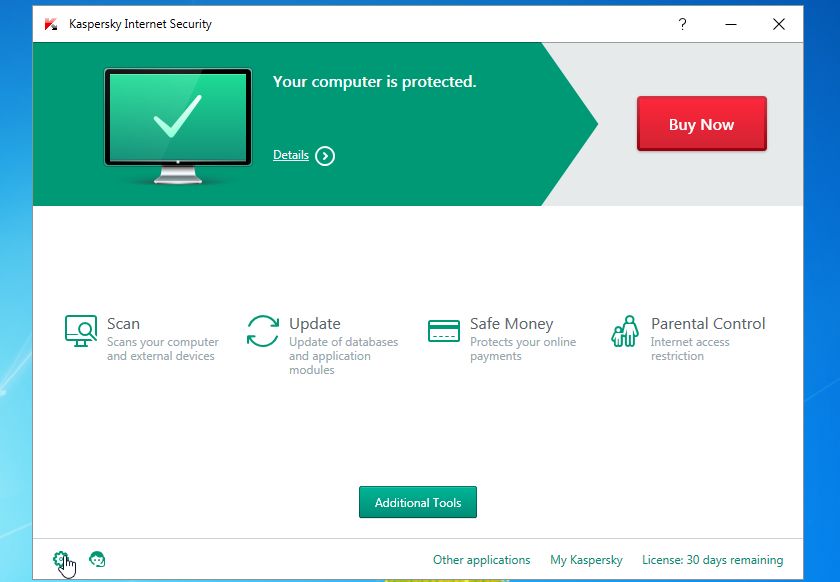Open the Other applications link

tap(482, 560)
